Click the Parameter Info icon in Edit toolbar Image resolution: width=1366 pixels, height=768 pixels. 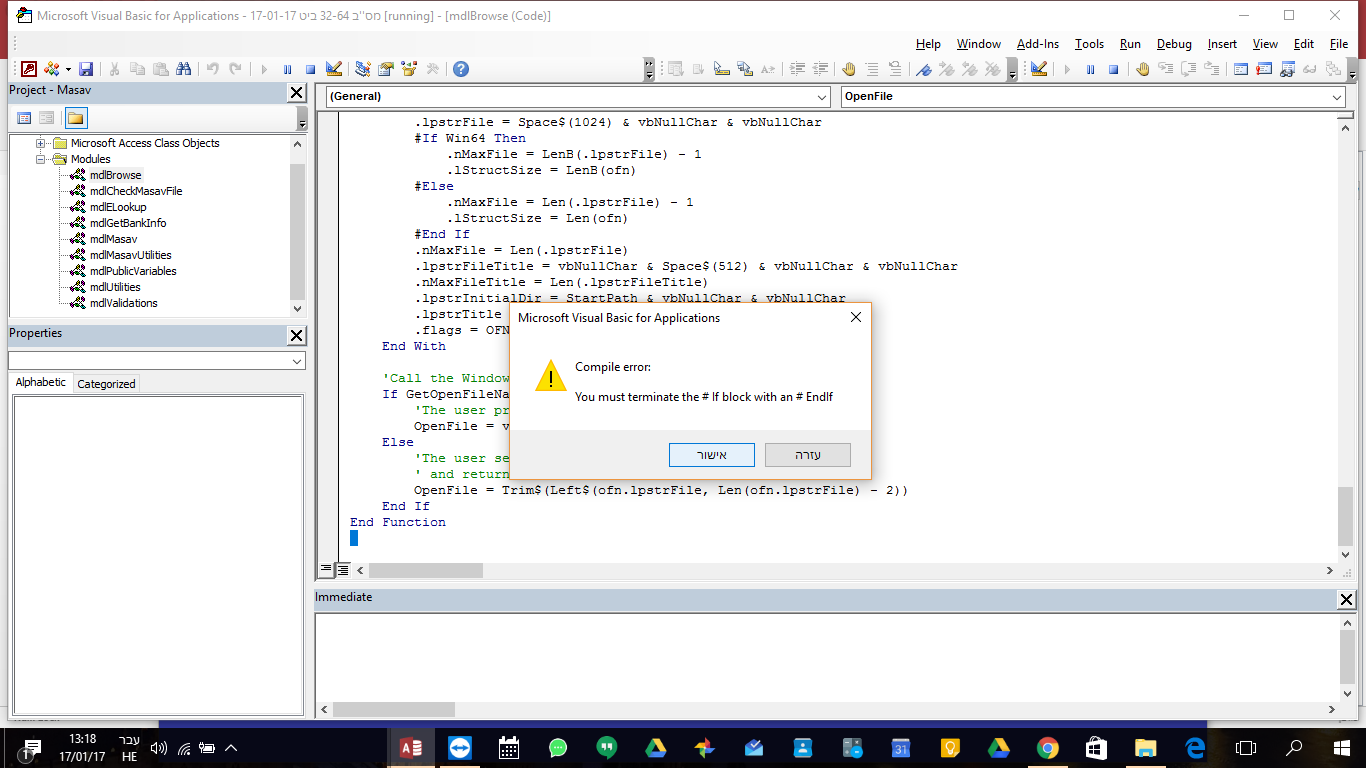tap(745, 69)
